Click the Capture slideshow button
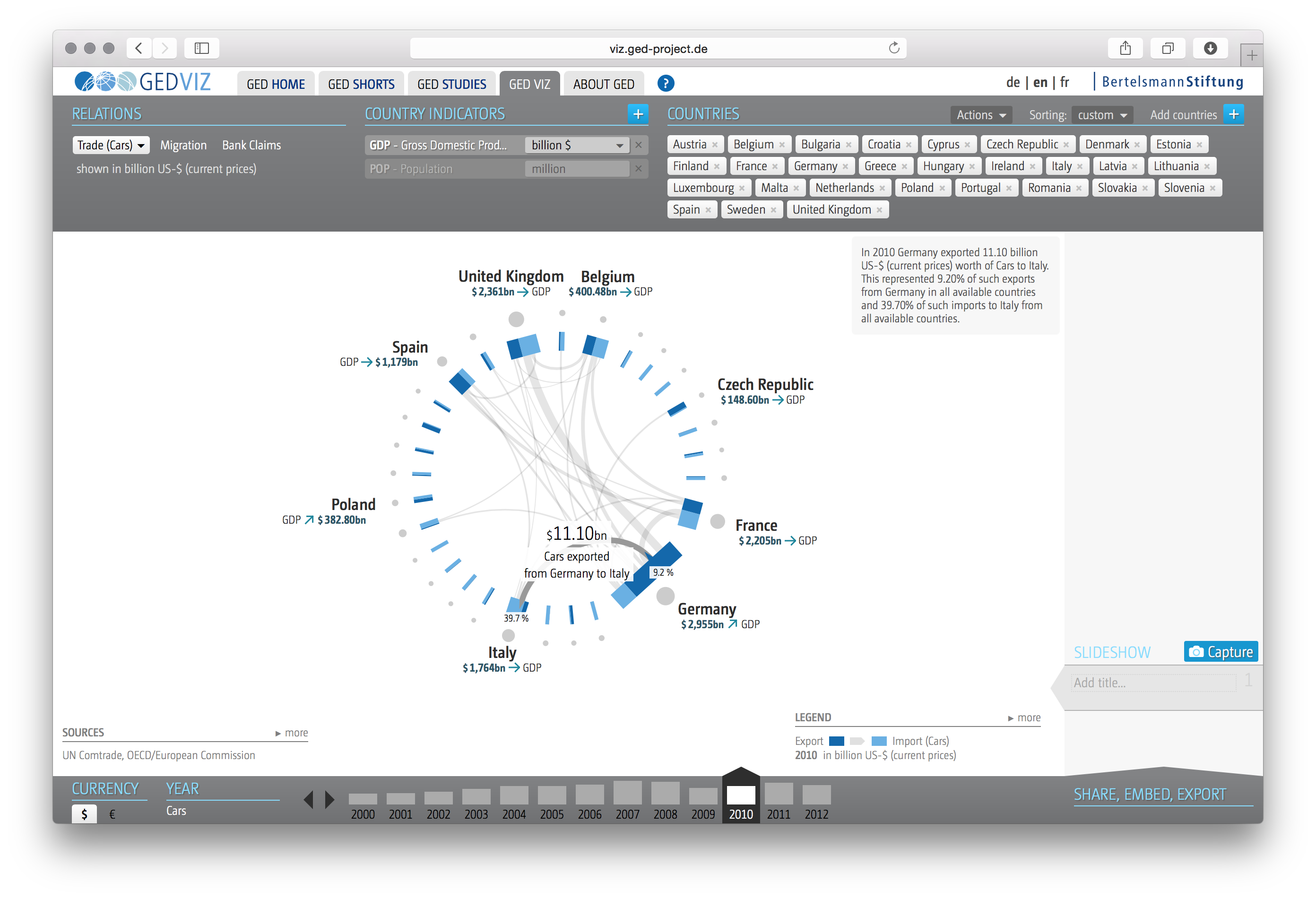This screenshot has height=899, width=1316. coord(1221,652)
